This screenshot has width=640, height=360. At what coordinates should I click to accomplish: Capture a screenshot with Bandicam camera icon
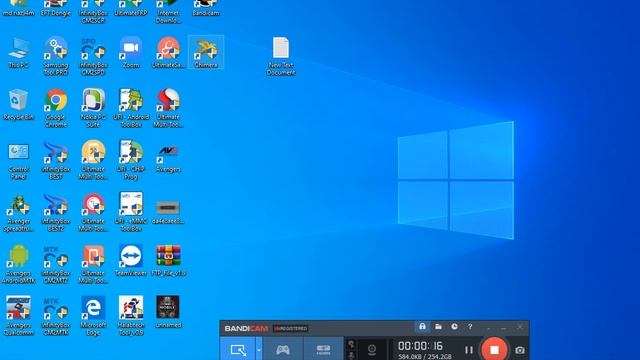pos(520,350)
